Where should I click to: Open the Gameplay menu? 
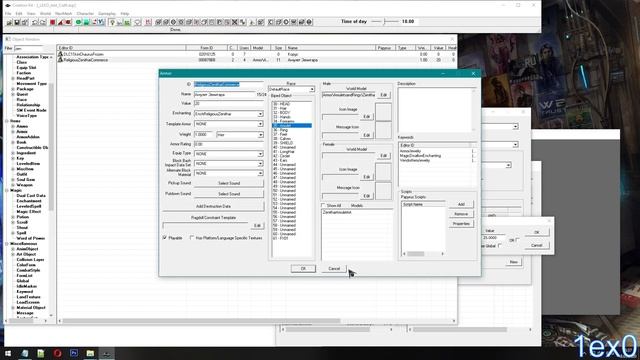(107, 13)
